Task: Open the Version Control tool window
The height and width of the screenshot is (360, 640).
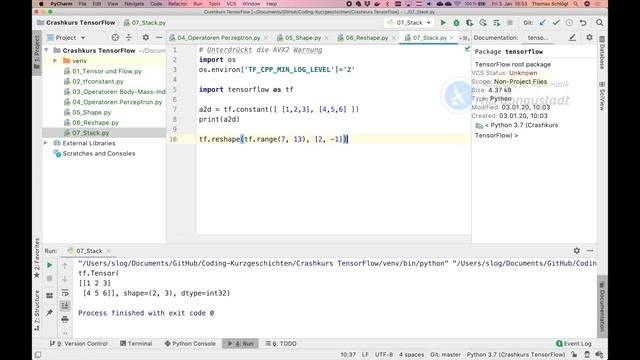Action: click(78, 344)
